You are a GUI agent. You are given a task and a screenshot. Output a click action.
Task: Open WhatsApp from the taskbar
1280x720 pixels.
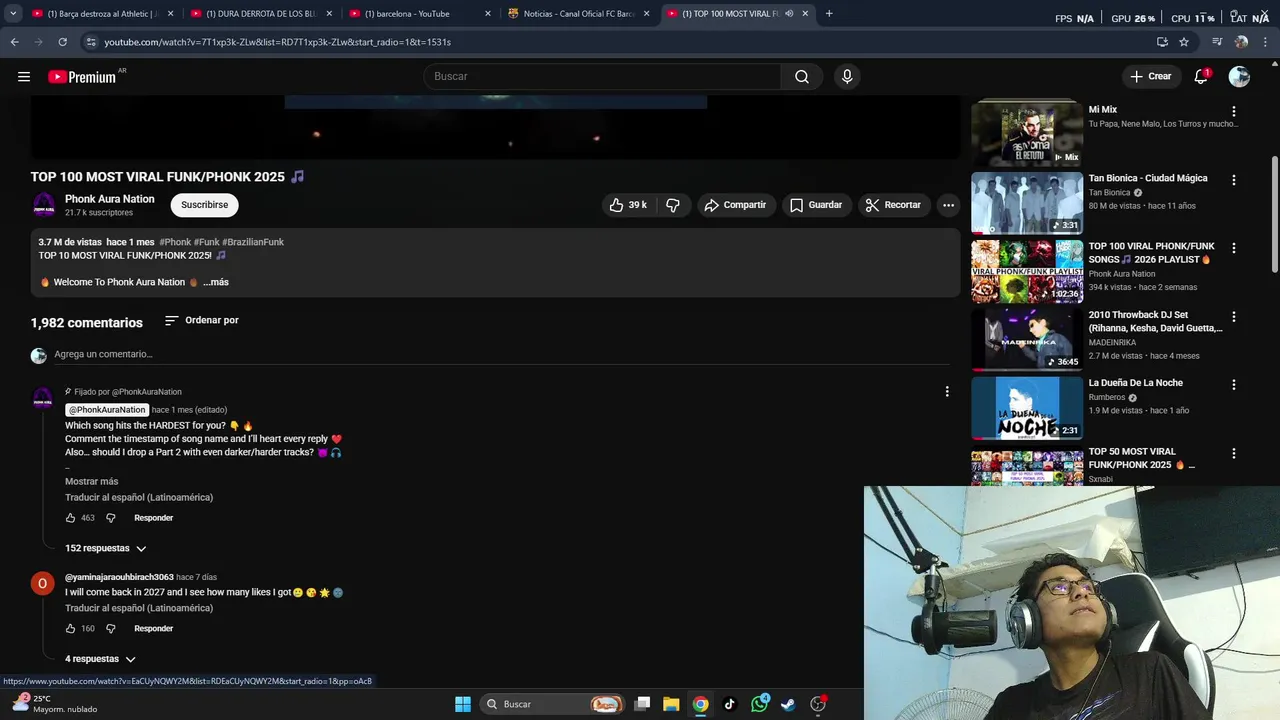(x=760, y=704)
